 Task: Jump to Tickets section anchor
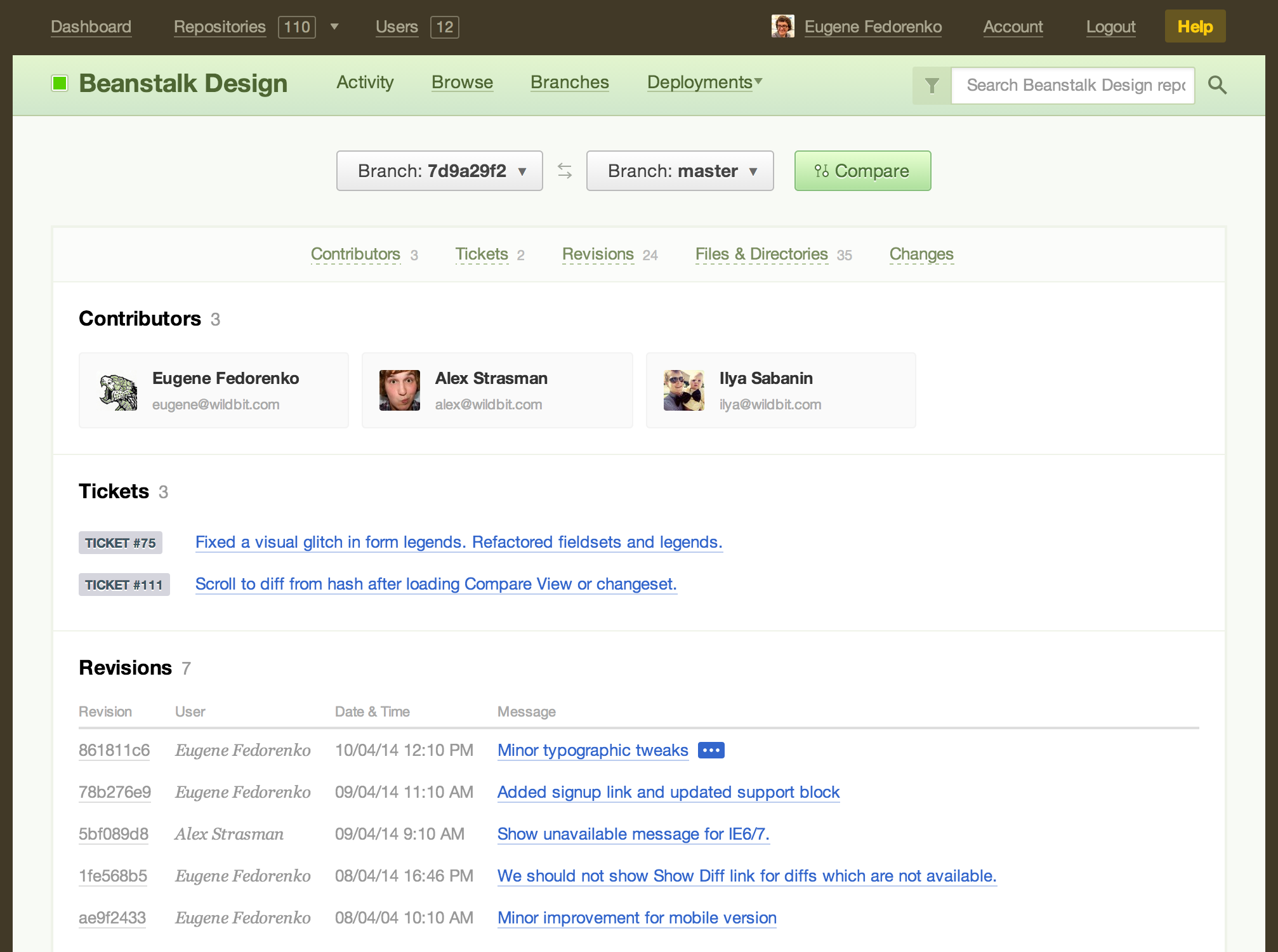coord(482,254)
